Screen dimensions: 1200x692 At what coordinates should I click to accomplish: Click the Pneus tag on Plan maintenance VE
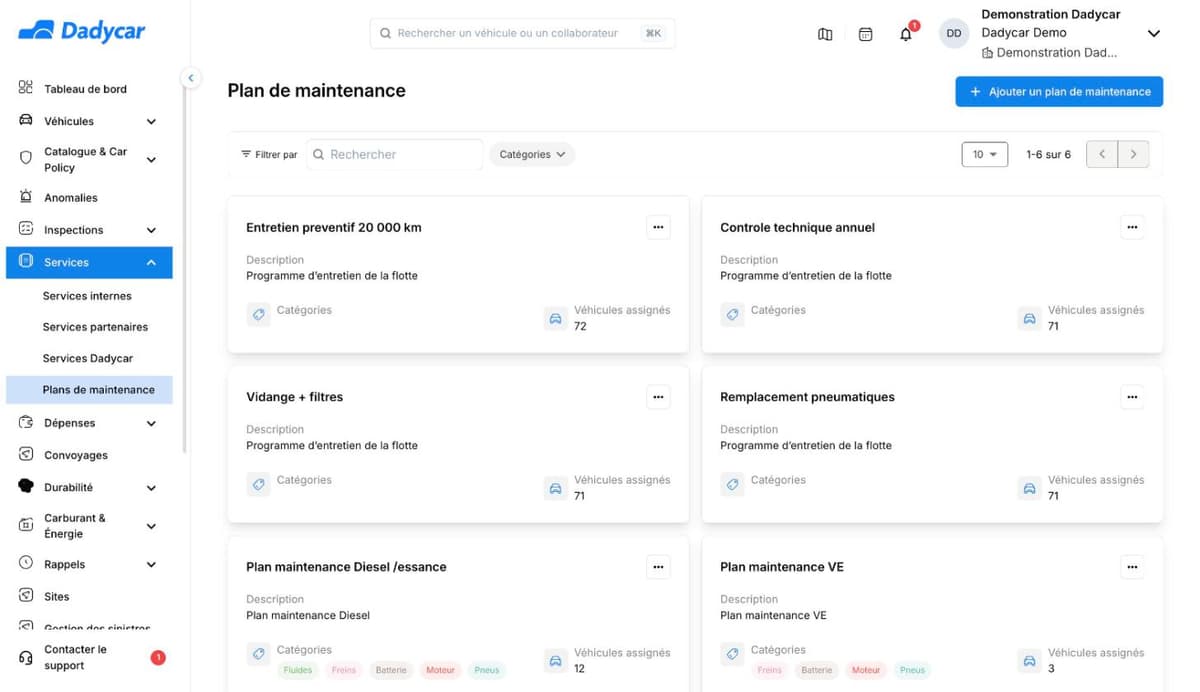tap(912, 670)
